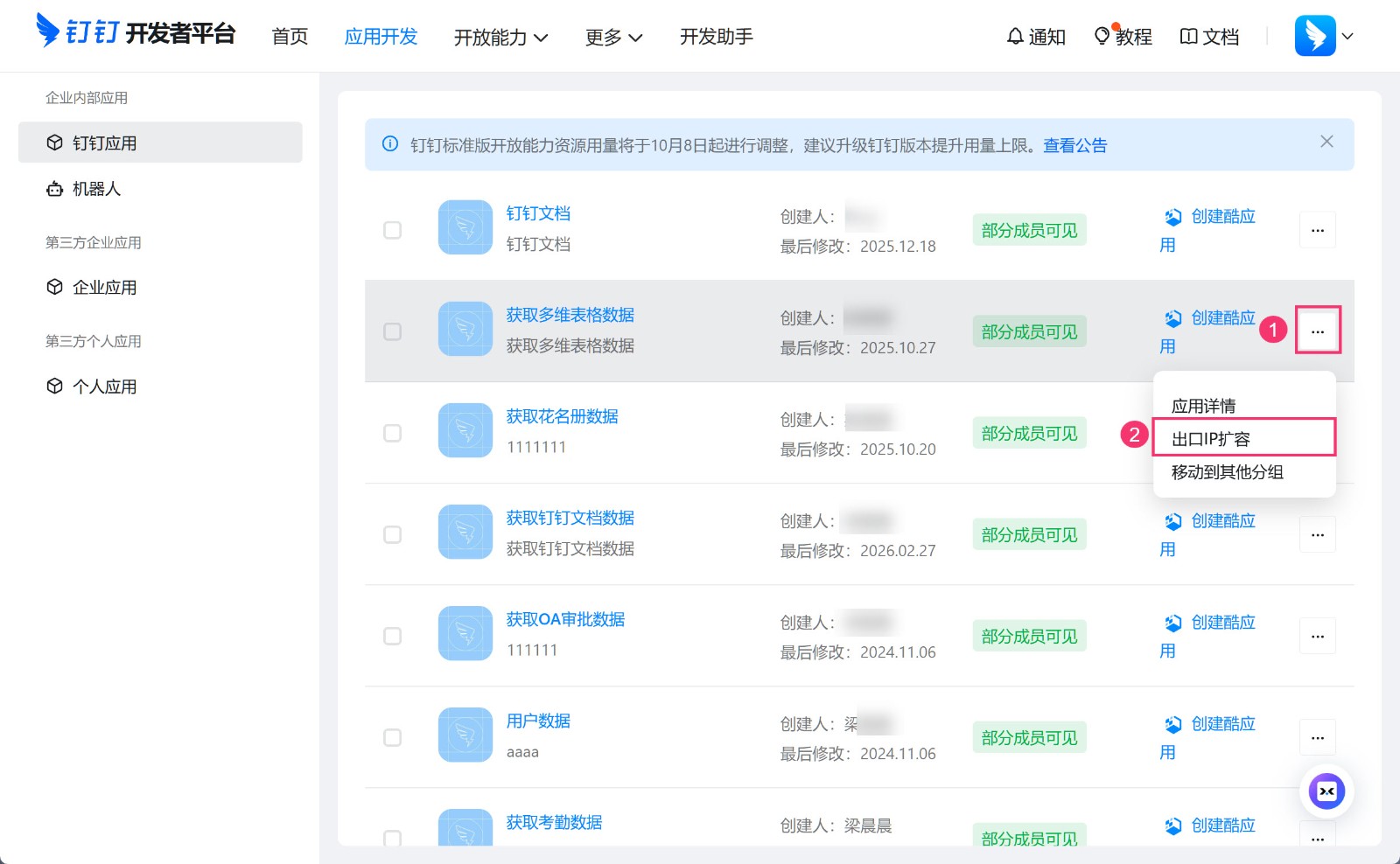Click the 部分成员可见 tag for 钉钉文档

[x=1030, y=230]
